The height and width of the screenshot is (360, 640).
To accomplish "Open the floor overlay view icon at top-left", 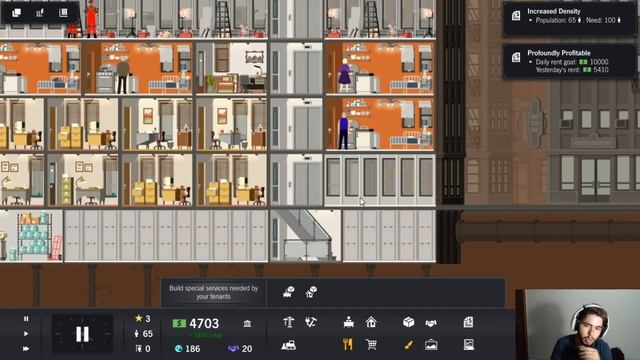I will (x=17, y=13).
